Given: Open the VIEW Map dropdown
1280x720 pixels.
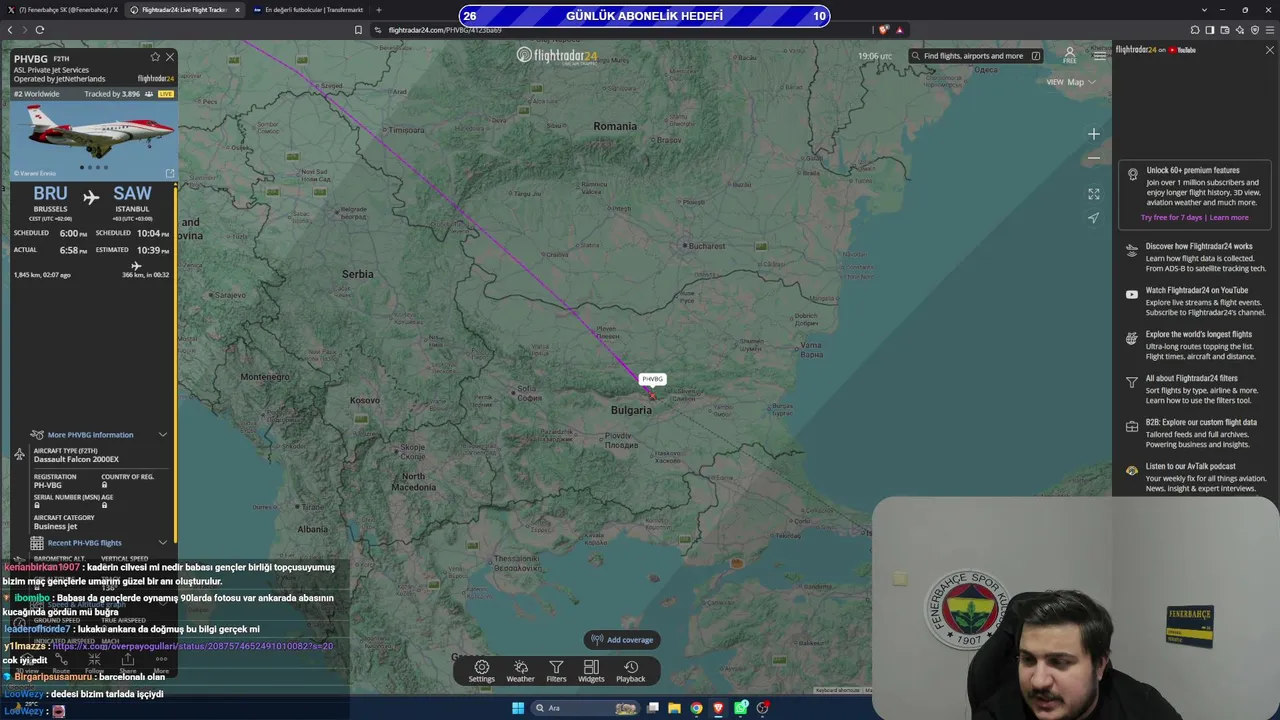Looking at the screenshot, I should tap(1071, 82).
